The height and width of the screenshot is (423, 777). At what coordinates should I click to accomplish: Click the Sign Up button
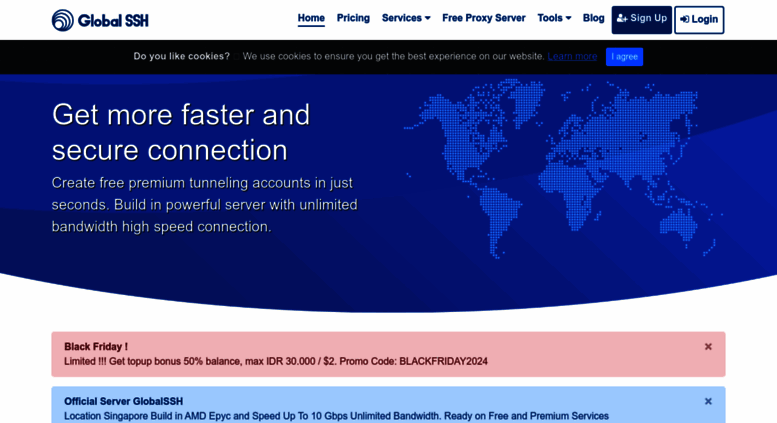642,20
